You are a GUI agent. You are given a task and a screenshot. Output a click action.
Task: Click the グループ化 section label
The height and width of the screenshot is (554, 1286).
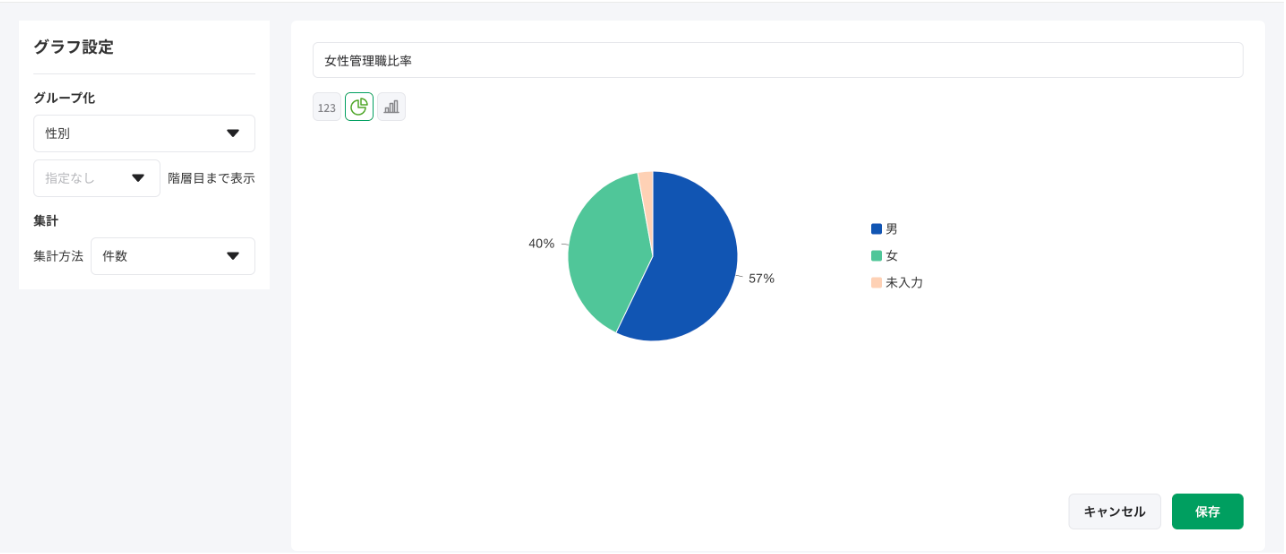pos(64,98)
